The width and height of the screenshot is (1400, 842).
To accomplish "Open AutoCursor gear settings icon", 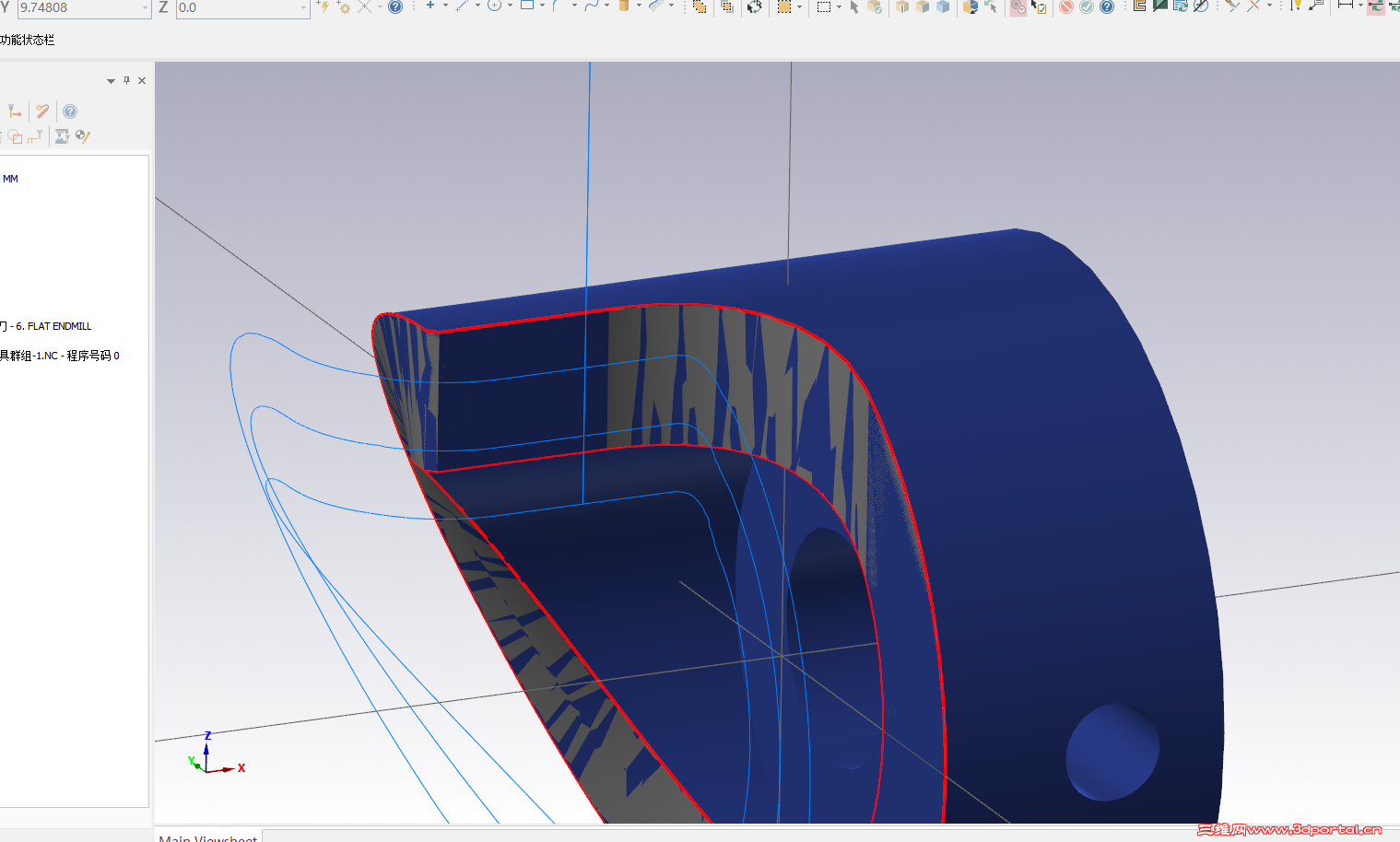I will 344,6.
